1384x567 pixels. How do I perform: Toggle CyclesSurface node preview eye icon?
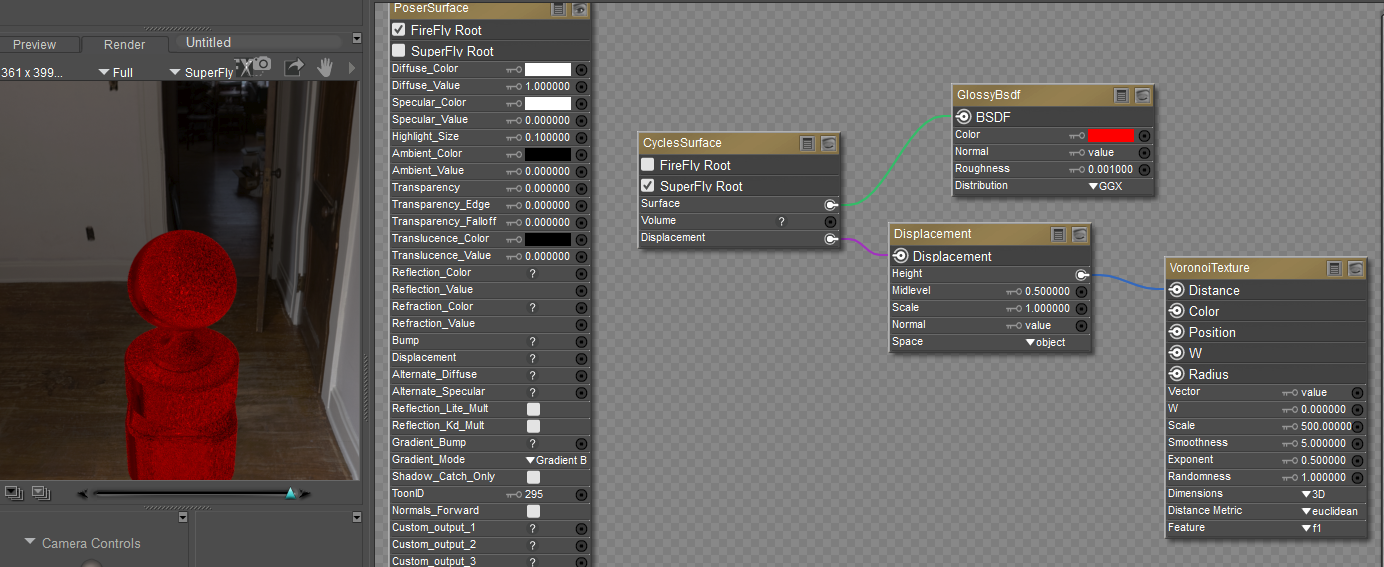click(x=828, y=143)
